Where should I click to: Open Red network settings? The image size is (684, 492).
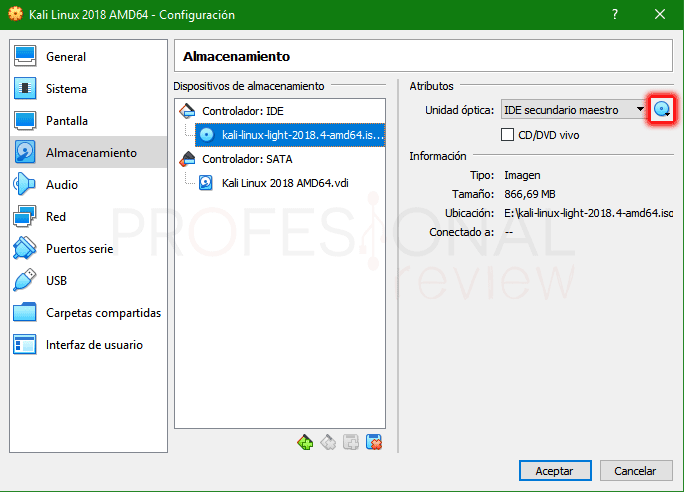pyautogui.click(x=88, y=217)
